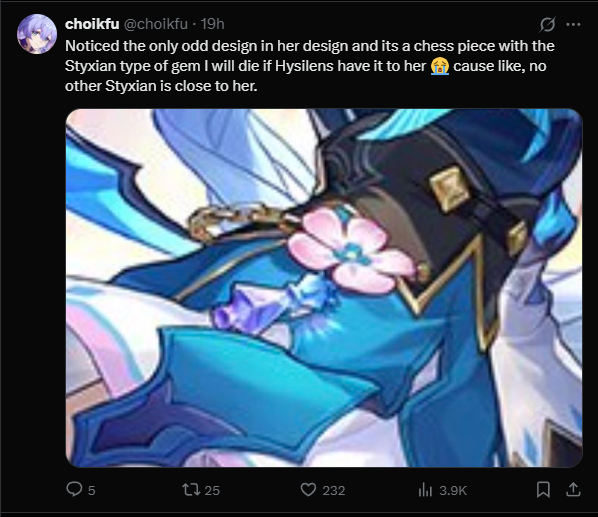Open the attached character artwork image
The image size is (598, 517).
click(x=324, y=288)
